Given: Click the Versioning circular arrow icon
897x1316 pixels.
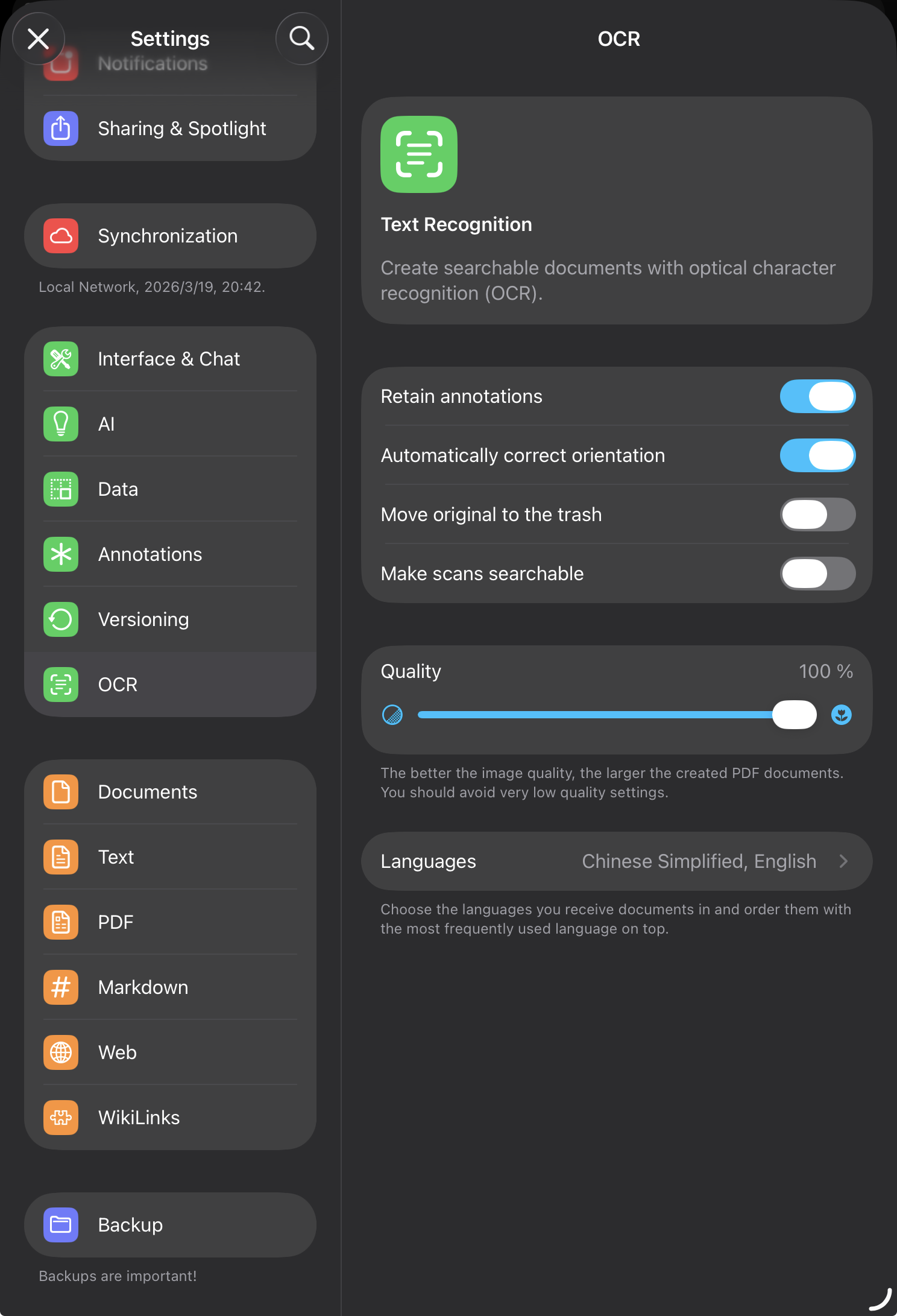Looking at the screenshot, I should point(61,619).
